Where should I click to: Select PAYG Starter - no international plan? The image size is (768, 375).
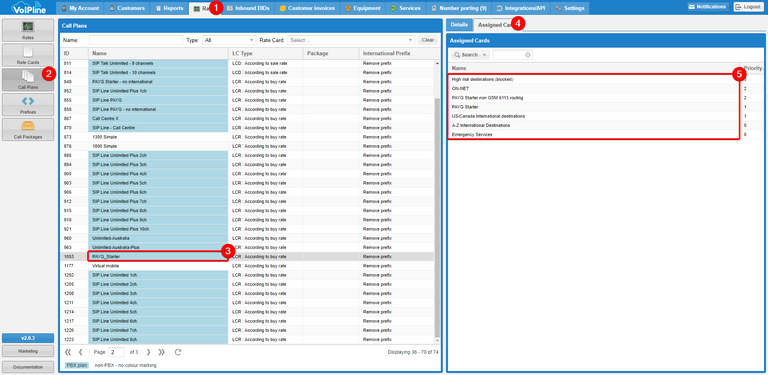pyautogui.click(x=246, y=82)
